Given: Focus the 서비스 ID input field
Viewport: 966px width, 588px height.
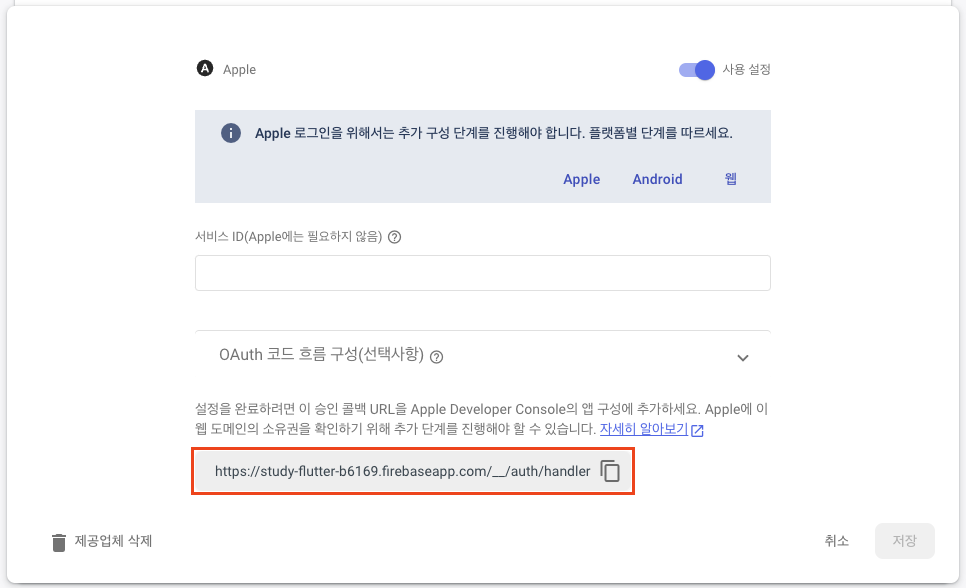Looking at the screenshot, I should click(x=482, y=273).
